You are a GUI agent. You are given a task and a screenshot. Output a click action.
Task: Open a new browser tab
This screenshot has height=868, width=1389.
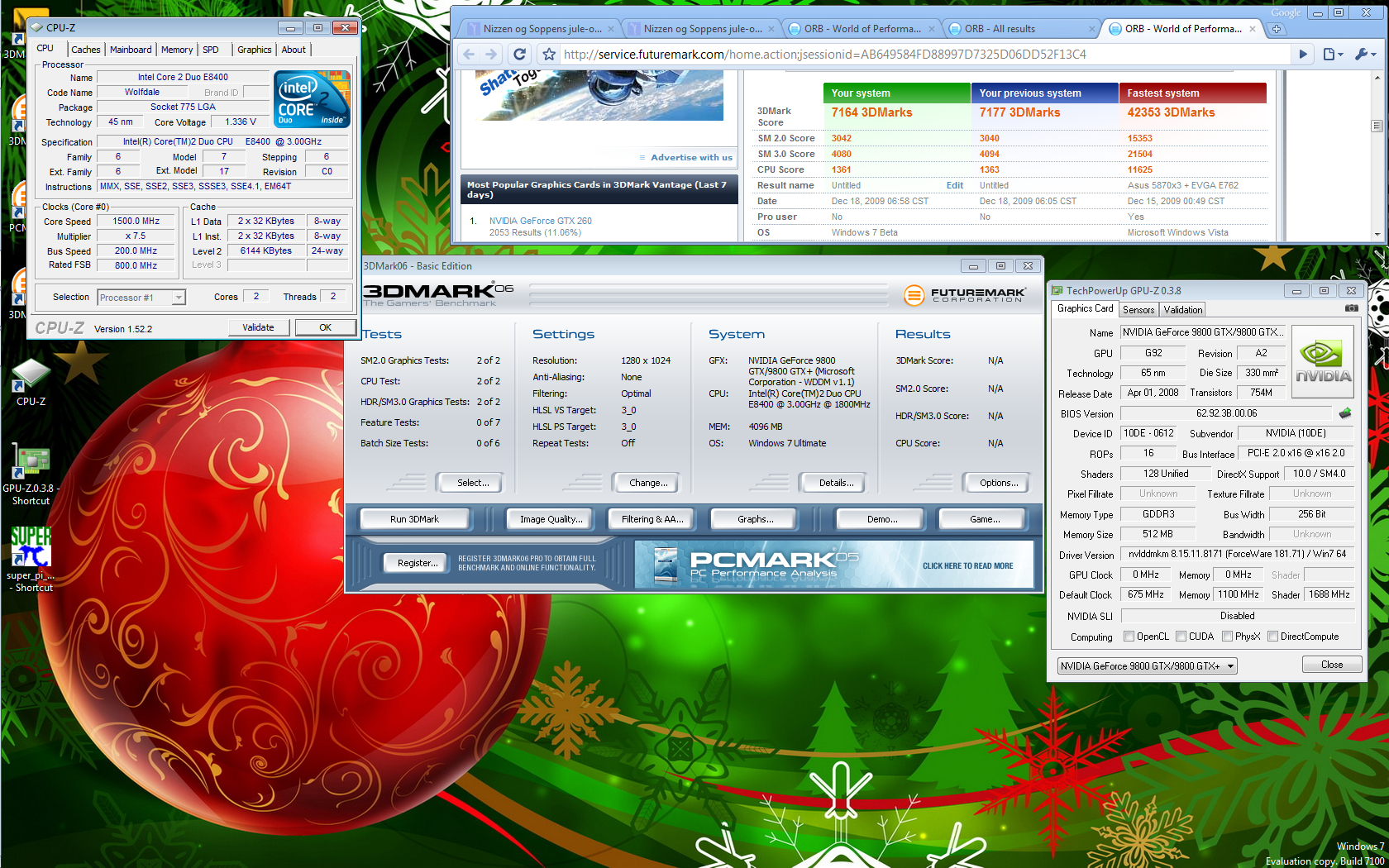(x=1277, y=29)
